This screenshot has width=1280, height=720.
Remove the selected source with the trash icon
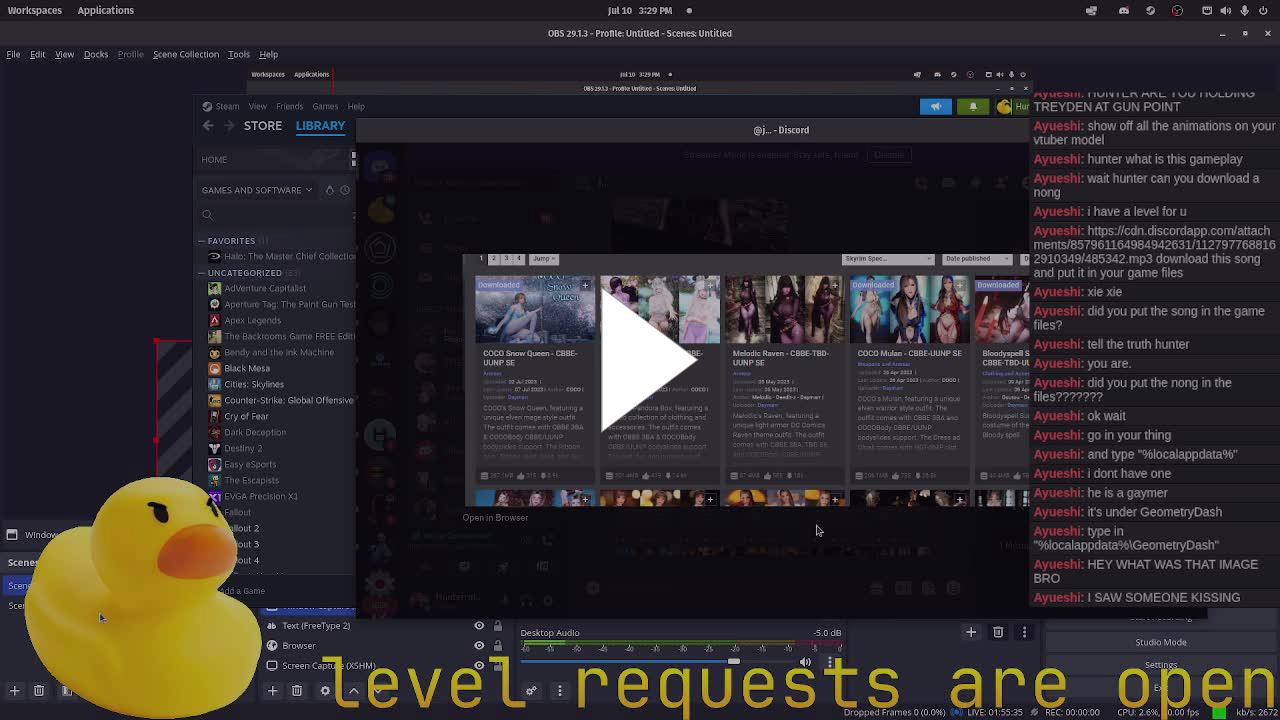(297, 691)
